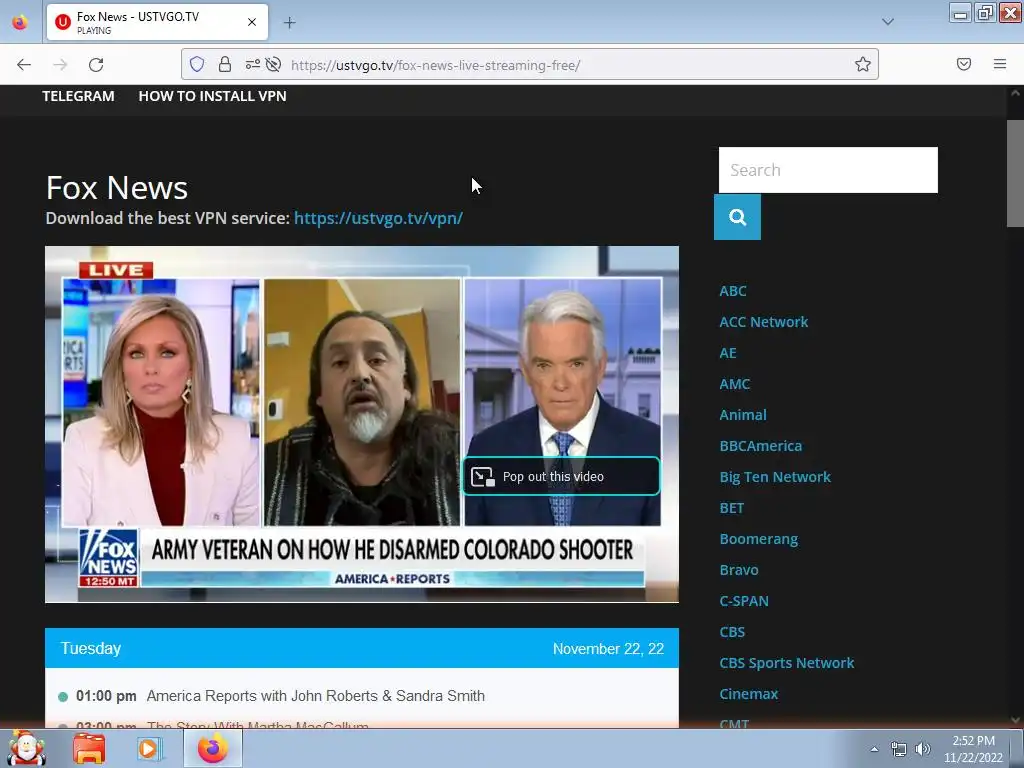Open the network tray icon
1024x768 pixels.
899,749
